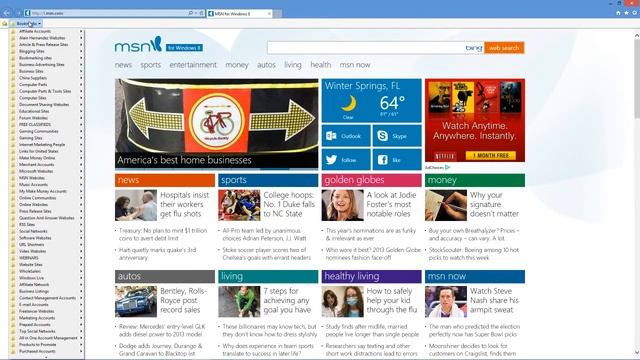Expand the MSN Websites submenu arrow

pyautogui.click(x=81, y=178)
